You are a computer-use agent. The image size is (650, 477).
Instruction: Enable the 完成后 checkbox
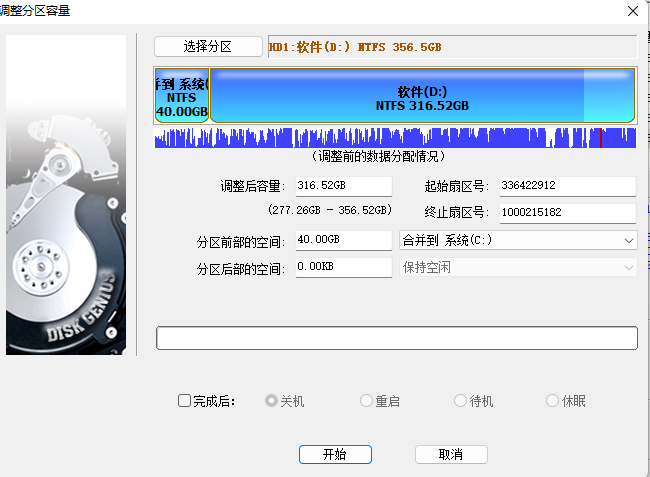point(184,401)
